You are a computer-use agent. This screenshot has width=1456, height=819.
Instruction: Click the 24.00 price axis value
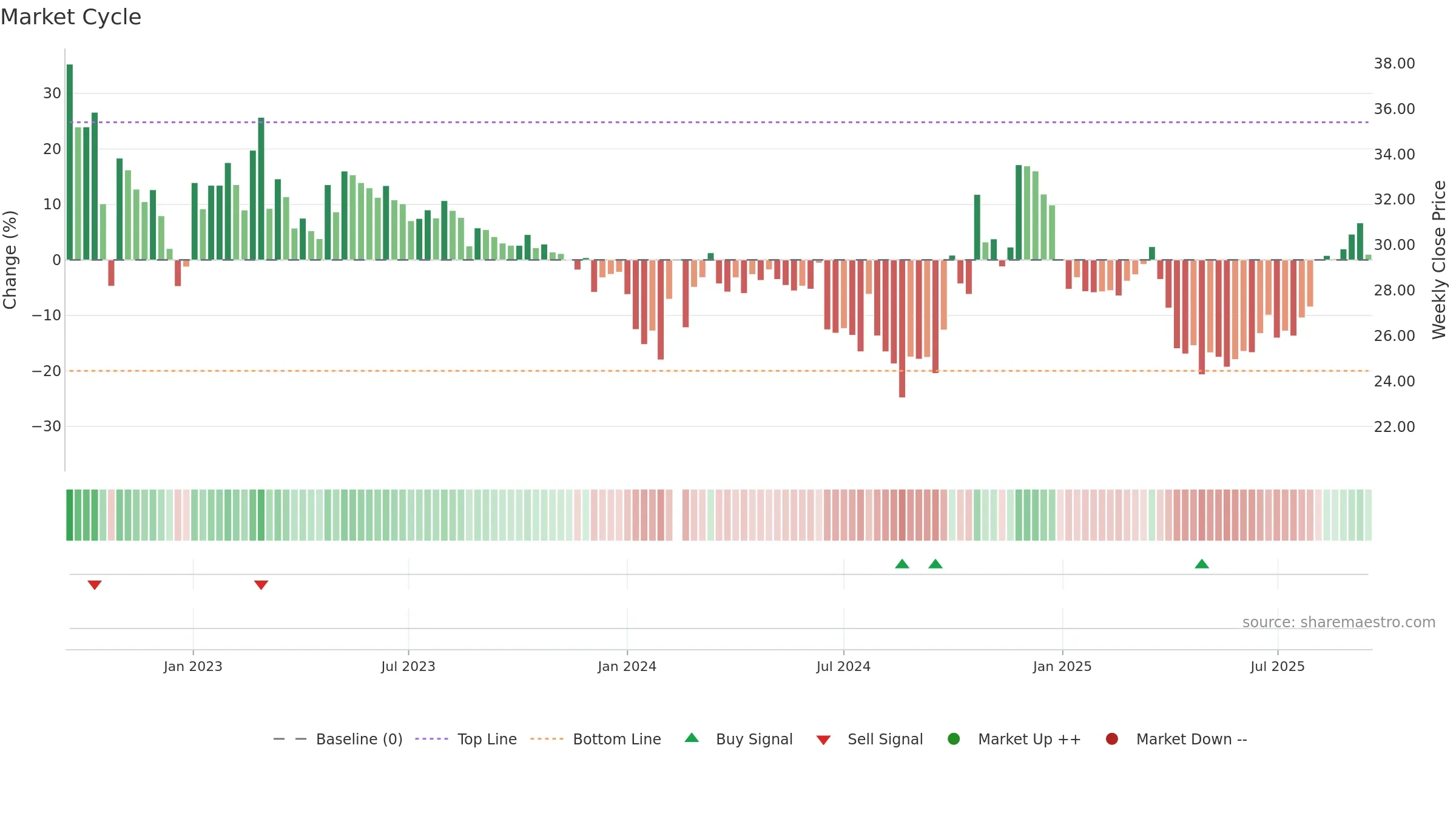(1394, 382)
